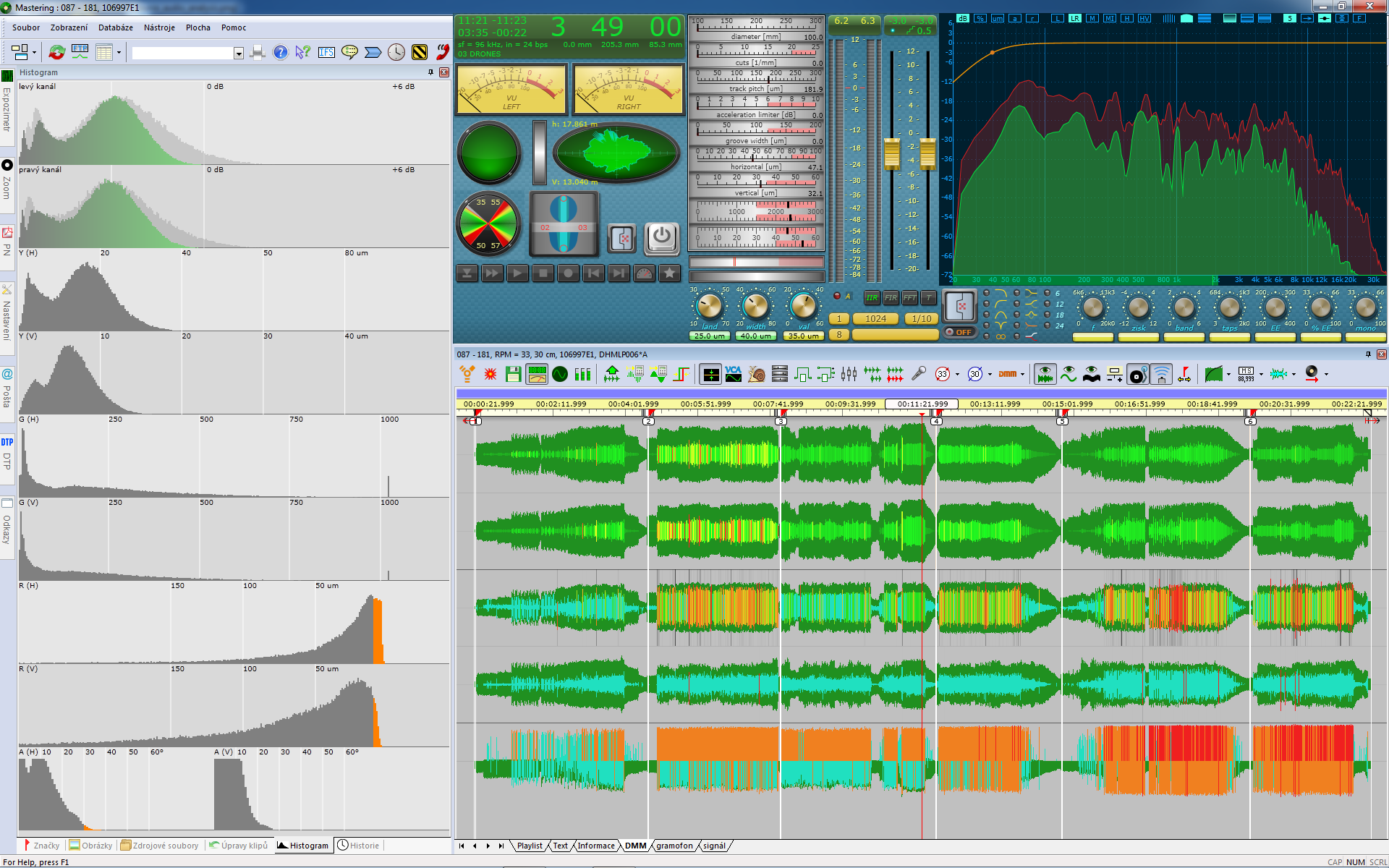
Task: Select the 24 dB slope radio button
Action: click(x=1048, y=325)
